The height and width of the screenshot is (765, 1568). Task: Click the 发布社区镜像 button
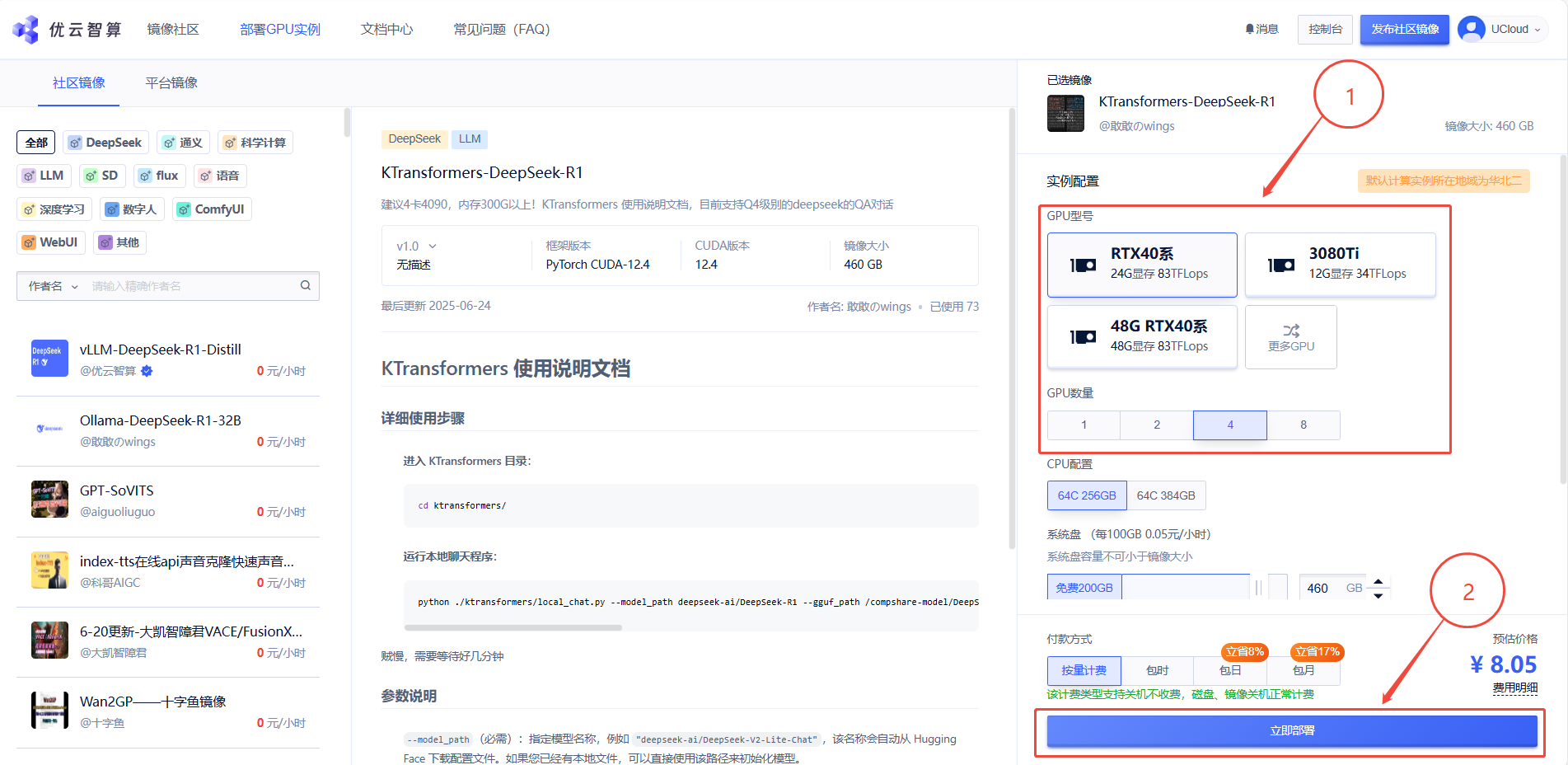tap(1405, 29)
